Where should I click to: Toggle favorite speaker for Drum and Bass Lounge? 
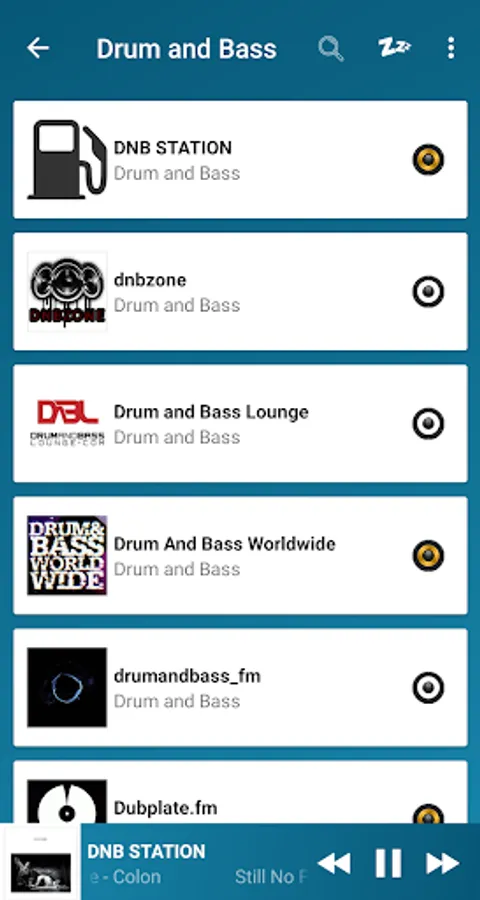click(x=428, y=424)
